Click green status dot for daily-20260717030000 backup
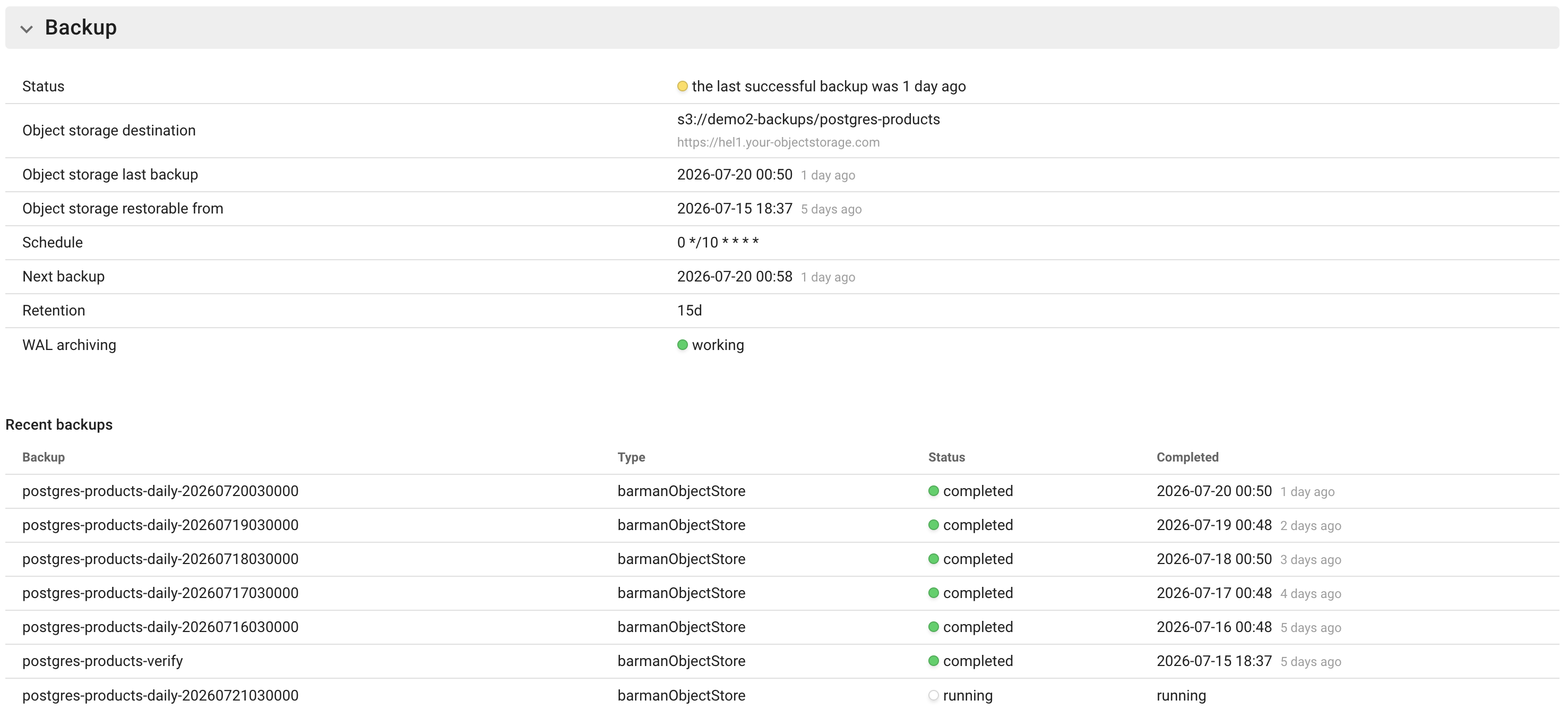Screen dimensions: 1568x717 [933, 593]
